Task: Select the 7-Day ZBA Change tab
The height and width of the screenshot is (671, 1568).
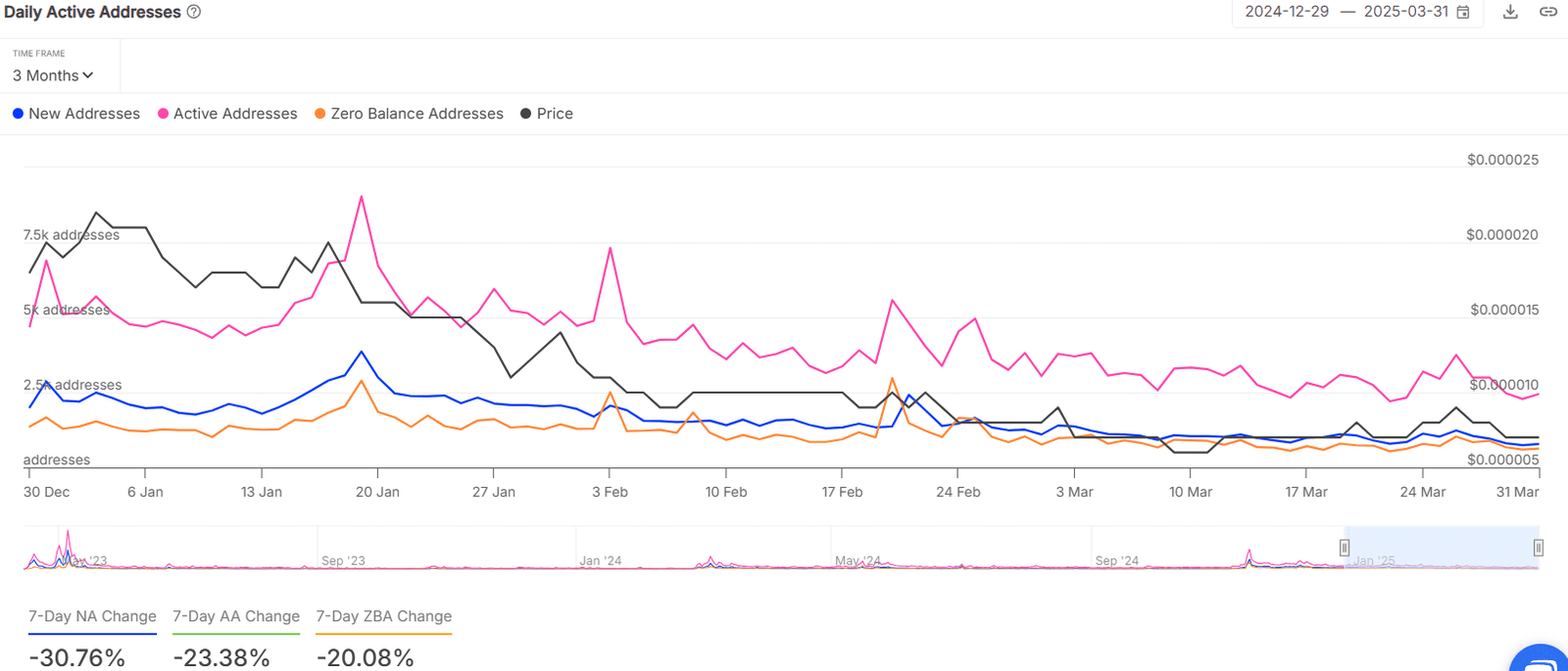Action: tap(384, 616)
